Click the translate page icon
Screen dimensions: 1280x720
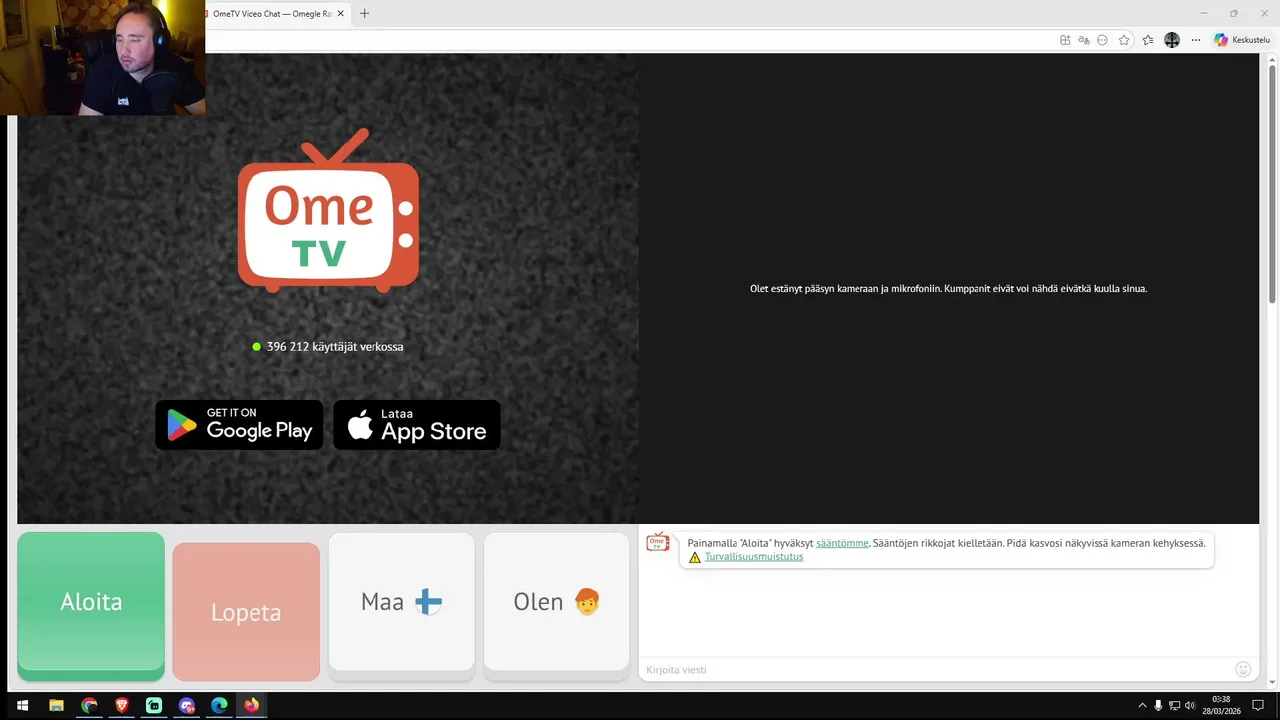click(x=1084, y=40)
